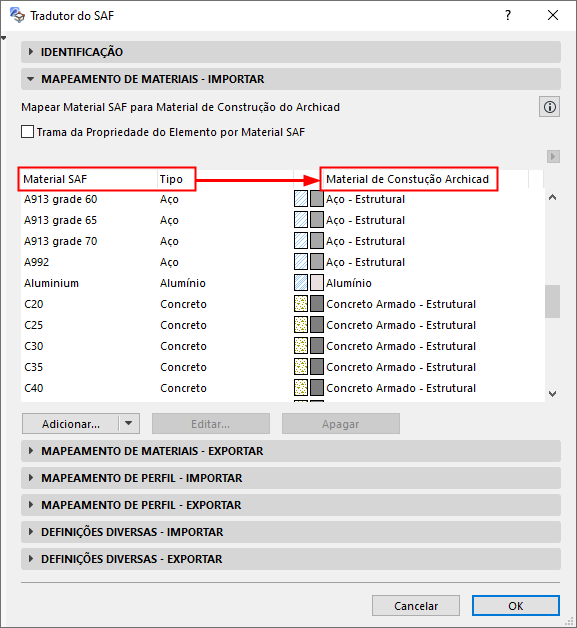Select the A913 grade 65 row
The width and height of the screenshot is (577, 628).
point(282,220)
